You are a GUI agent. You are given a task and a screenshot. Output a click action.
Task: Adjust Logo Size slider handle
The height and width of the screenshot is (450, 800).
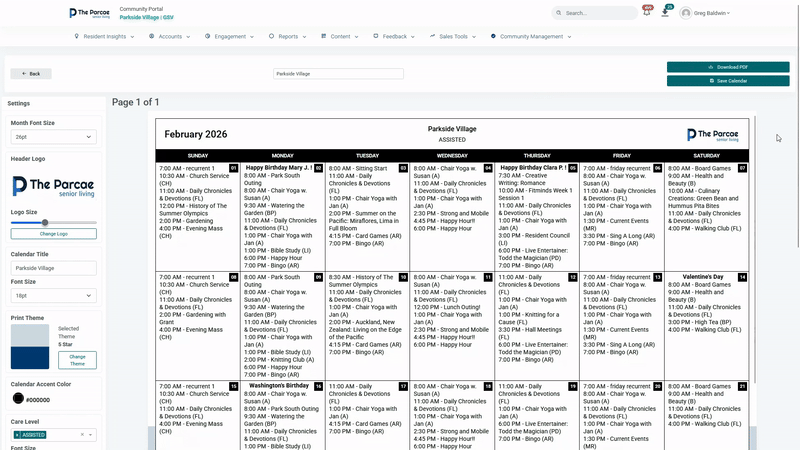45,222
